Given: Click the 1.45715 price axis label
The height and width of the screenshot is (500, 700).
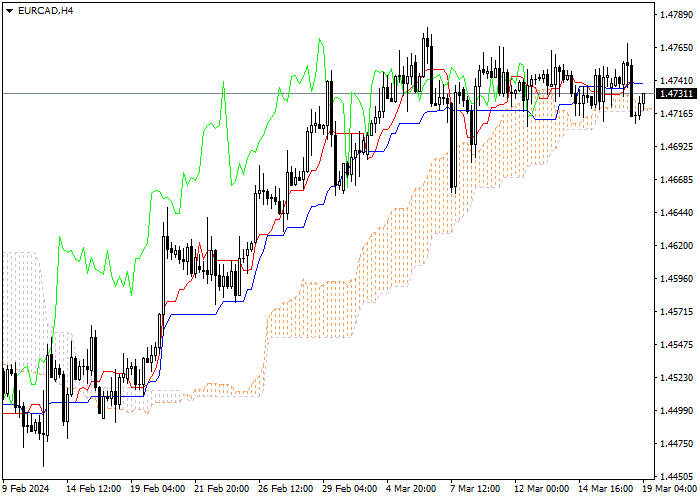Looking at the screenshot, I should [x=677, y=312].
